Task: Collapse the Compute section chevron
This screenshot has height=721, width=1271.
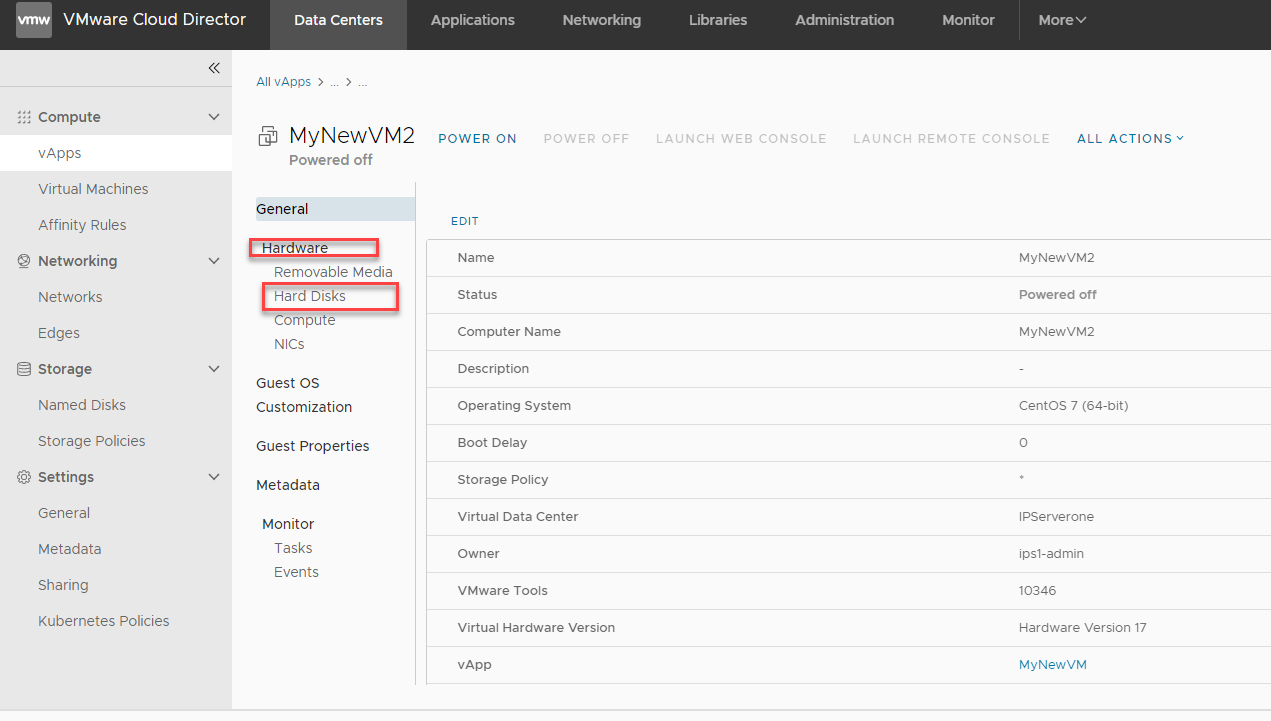Action: click(x=213, y=117)
